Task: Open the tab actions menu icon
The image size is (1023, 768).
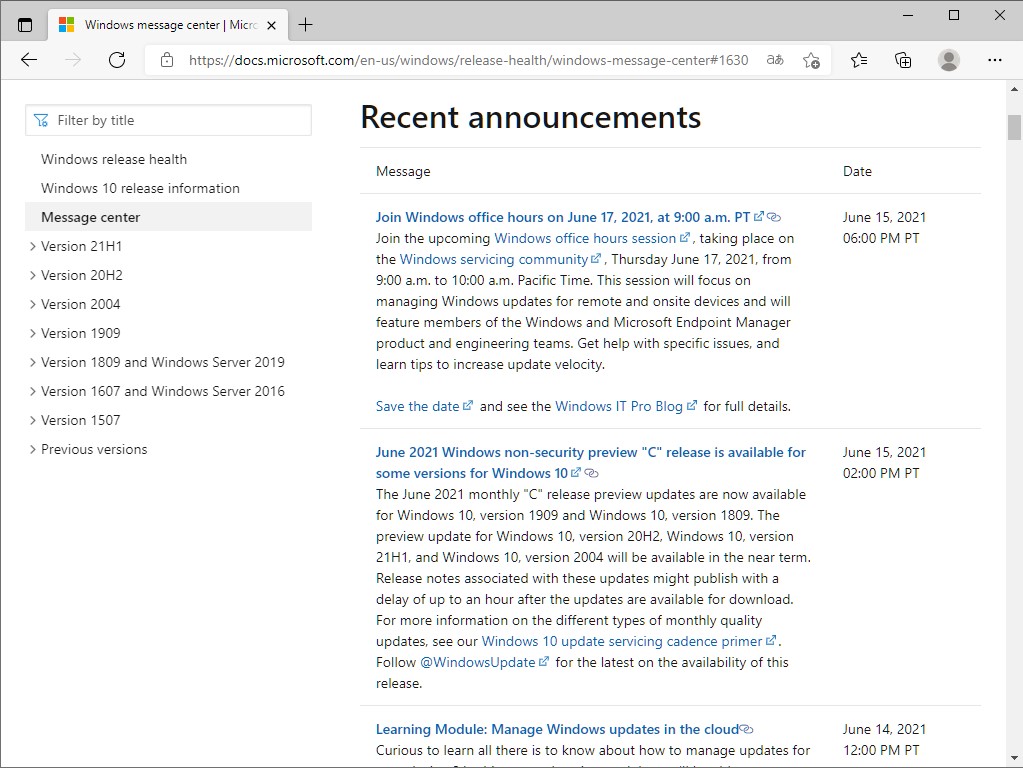Action: tap(24, 24)
